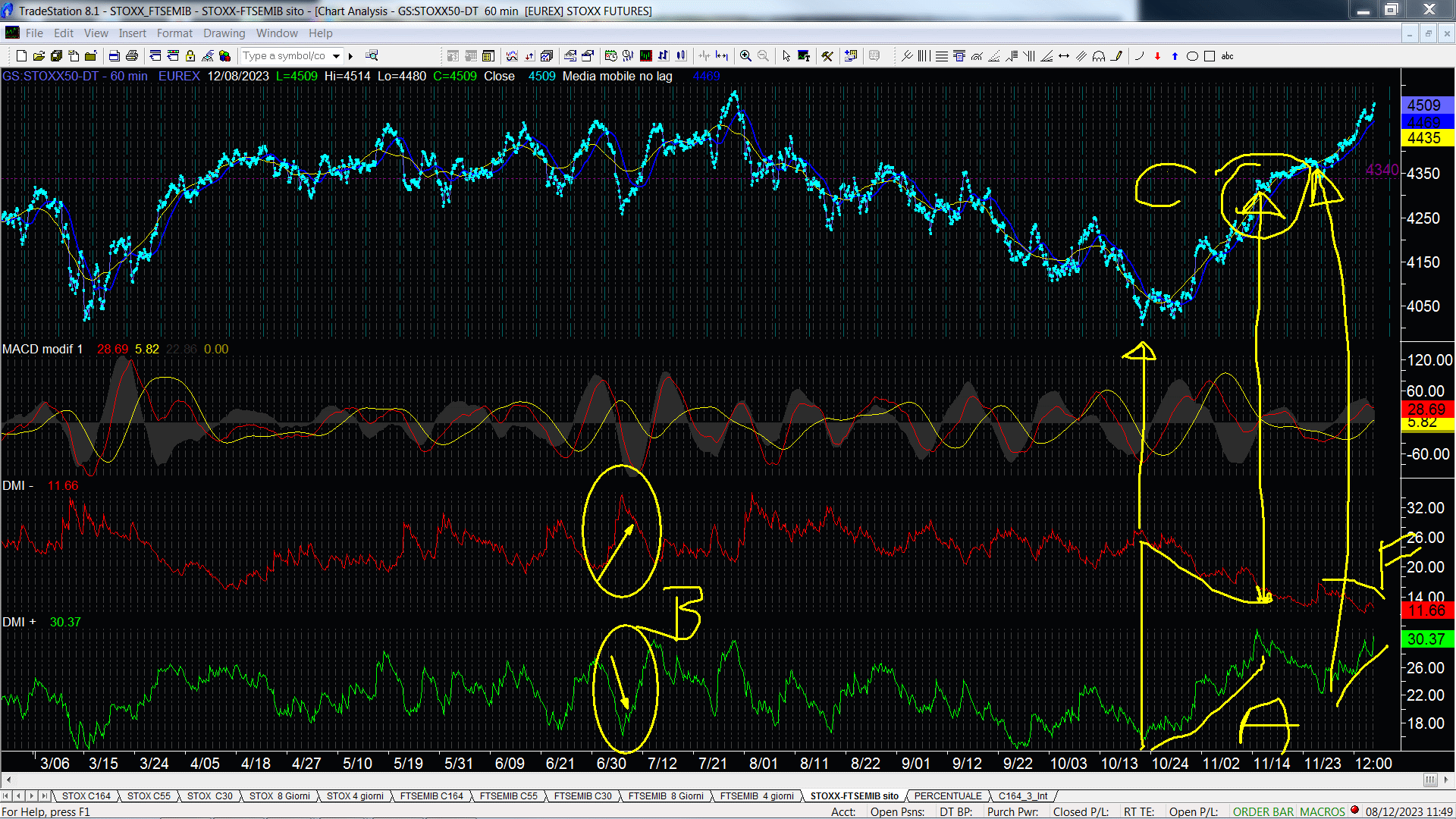Toggle the ORDER BAR status button
Viewport: 1456px width, 819px height.
point(1263,811)
